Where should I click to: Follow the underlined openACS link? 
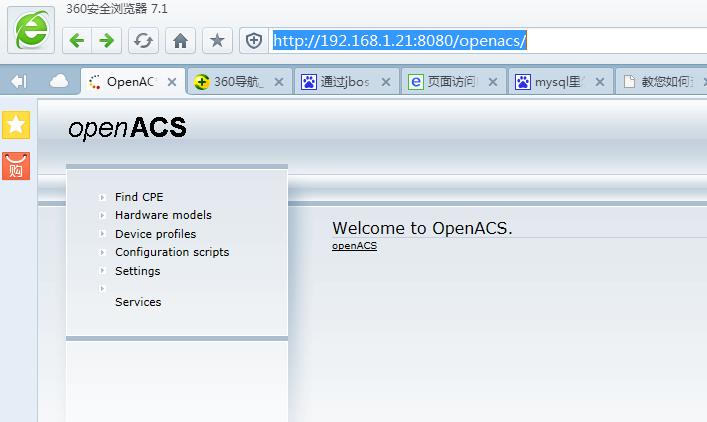point(354,246)
